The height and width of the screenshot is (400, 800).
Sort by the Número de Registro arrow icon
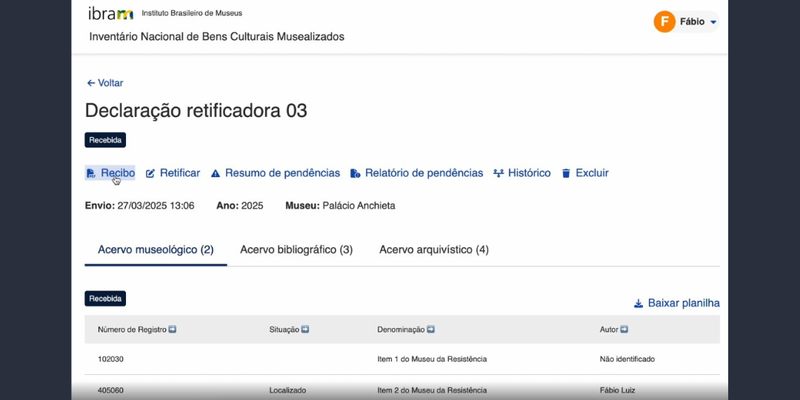point(172,330)
